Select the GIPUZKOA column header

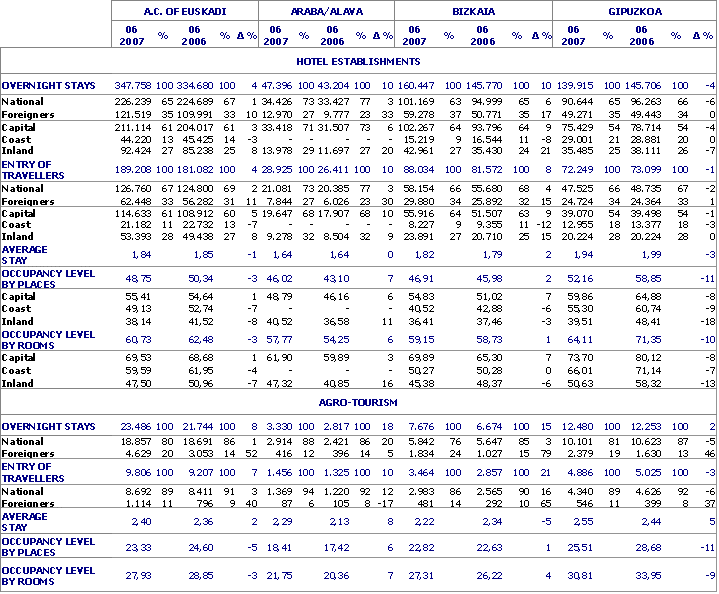635,10
